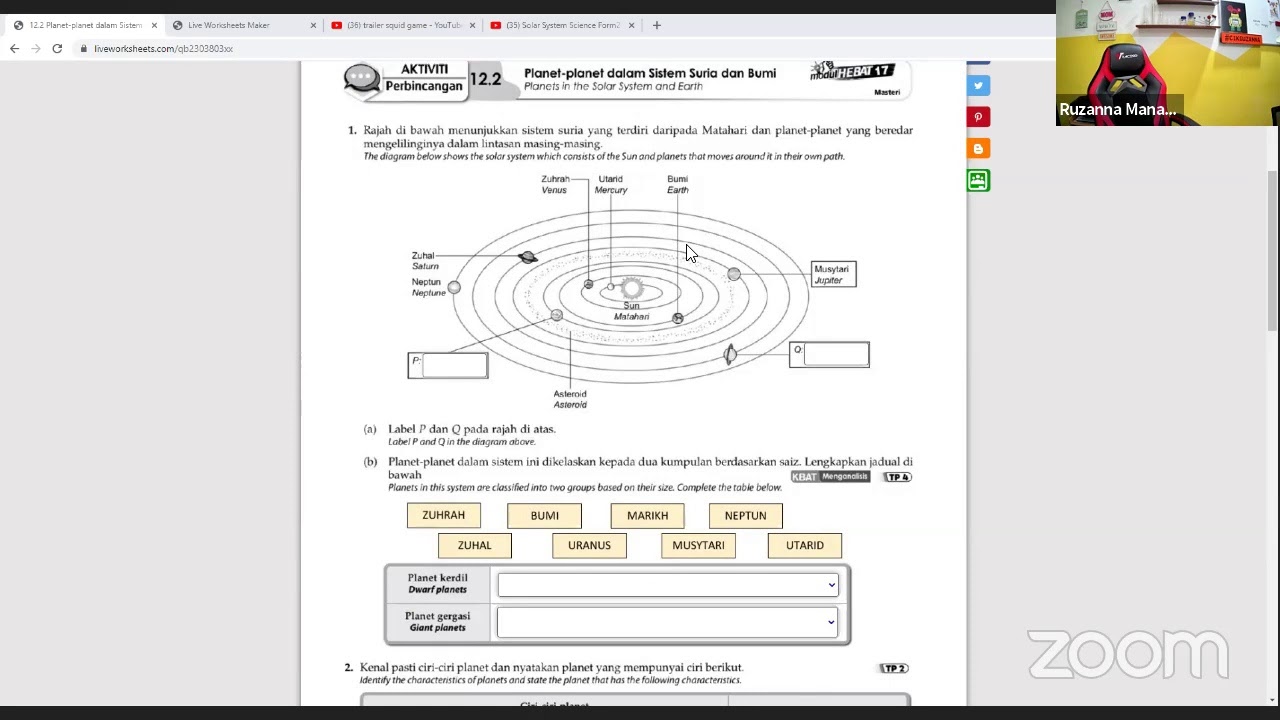The width and height of the screenshot is (1280, 720).
Task: Click the address bar URL
Action: (x=163, y=48)
